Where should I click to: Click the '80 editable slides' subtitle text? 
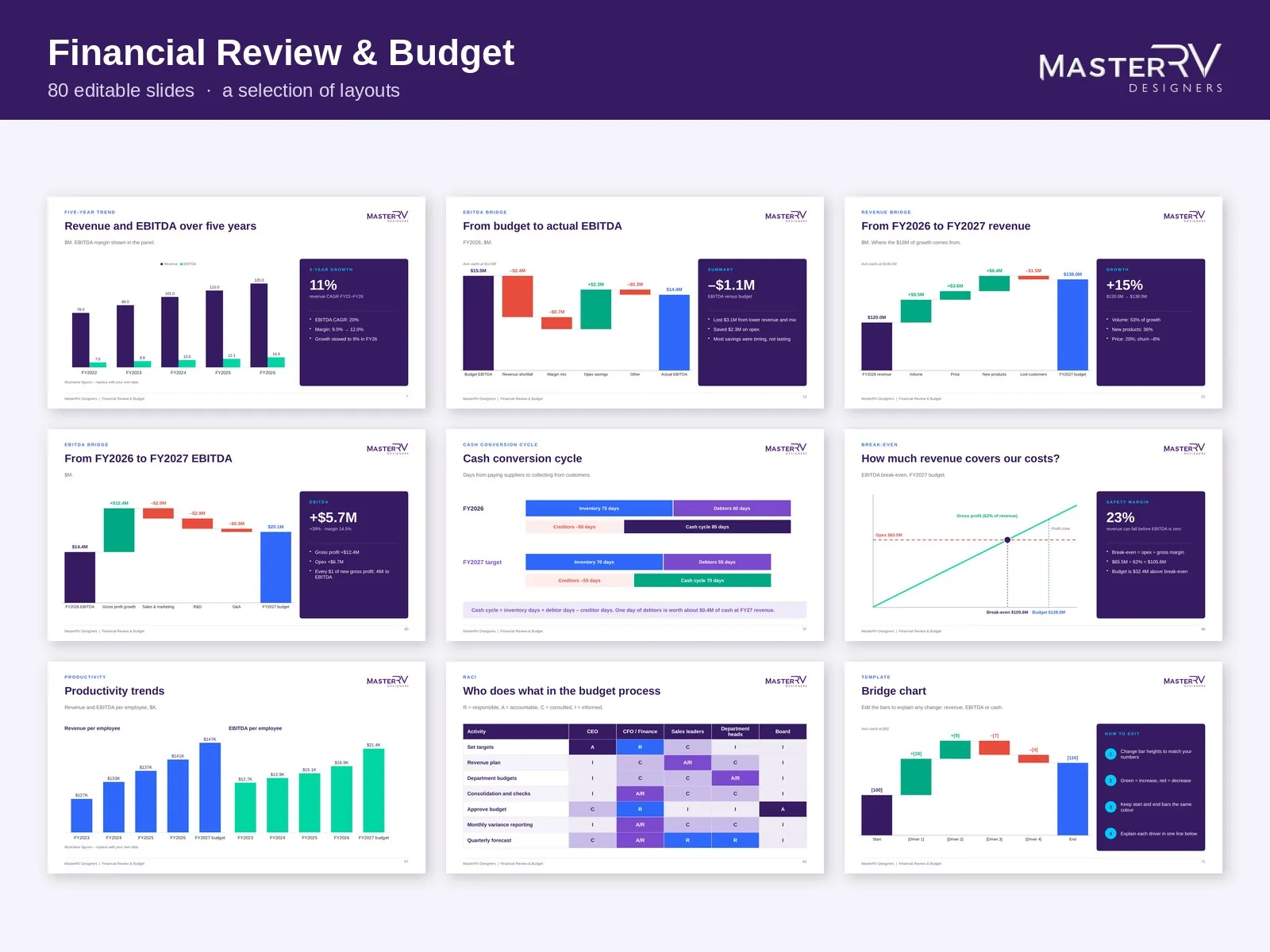[x=121, y=90]
